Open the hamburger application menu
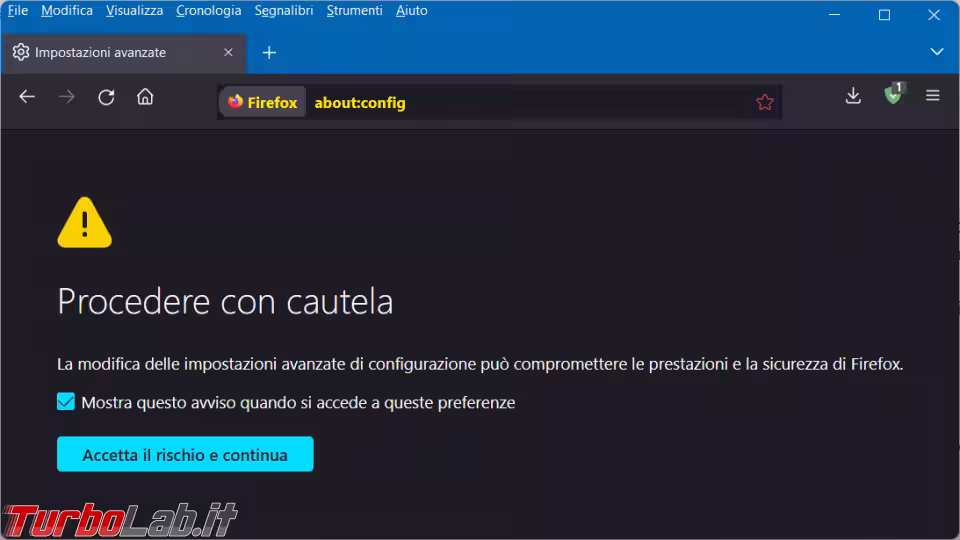Viewport: 960px width, 540px height. click(932, 96)
